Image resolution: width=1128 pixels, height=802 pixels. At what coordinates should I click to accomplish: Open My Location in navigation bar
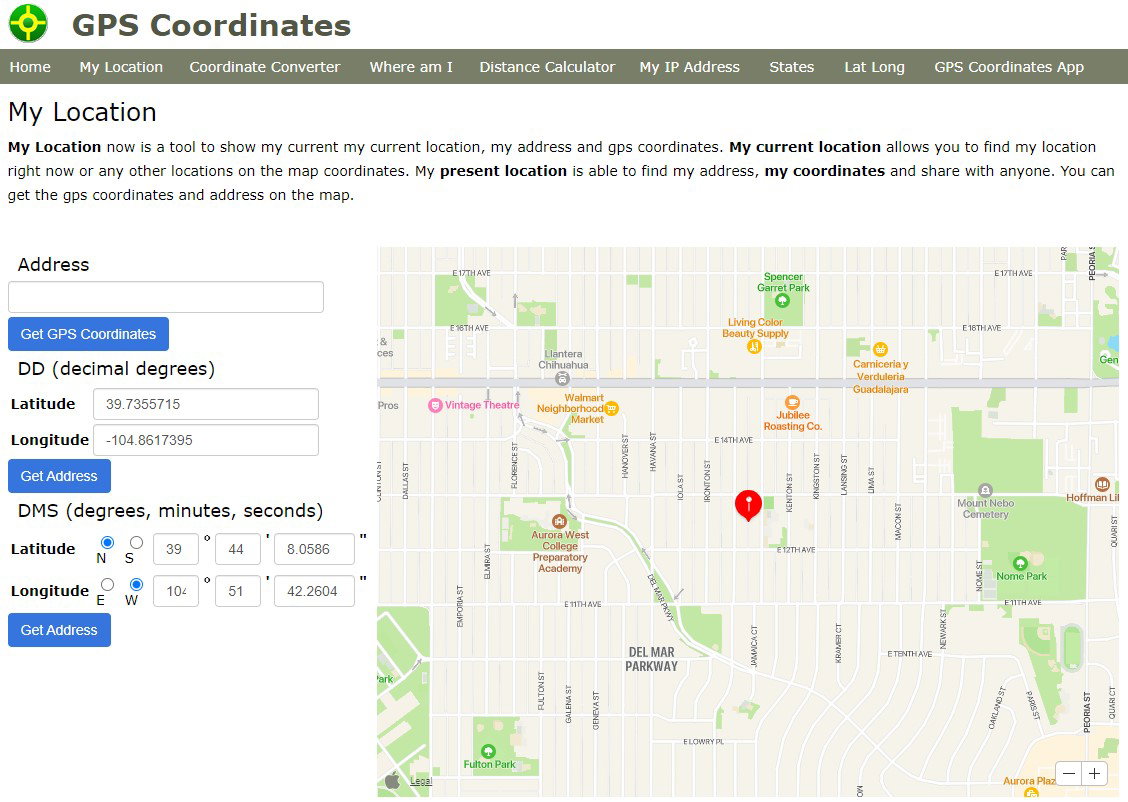[x=121, y=67]
